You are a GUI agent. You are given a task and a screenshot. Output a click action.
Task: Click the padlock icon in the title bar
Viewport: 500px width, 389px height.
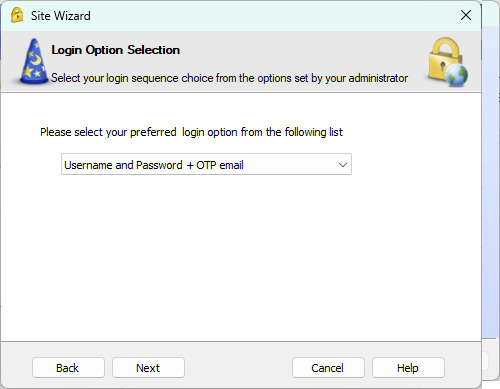tap(17, 15)
